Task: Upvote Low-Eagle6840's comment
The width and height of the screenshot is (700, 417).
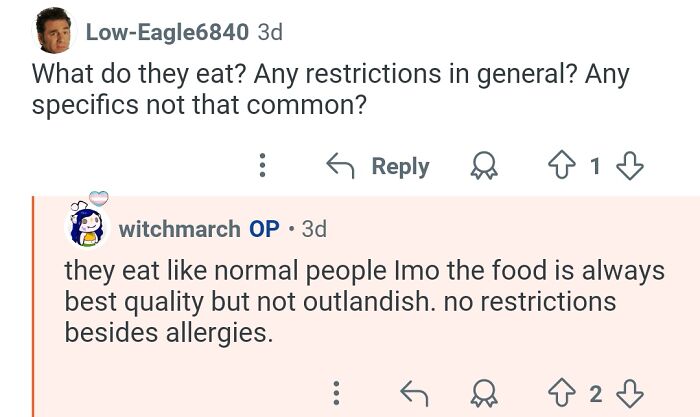Action: coord(559,166)
